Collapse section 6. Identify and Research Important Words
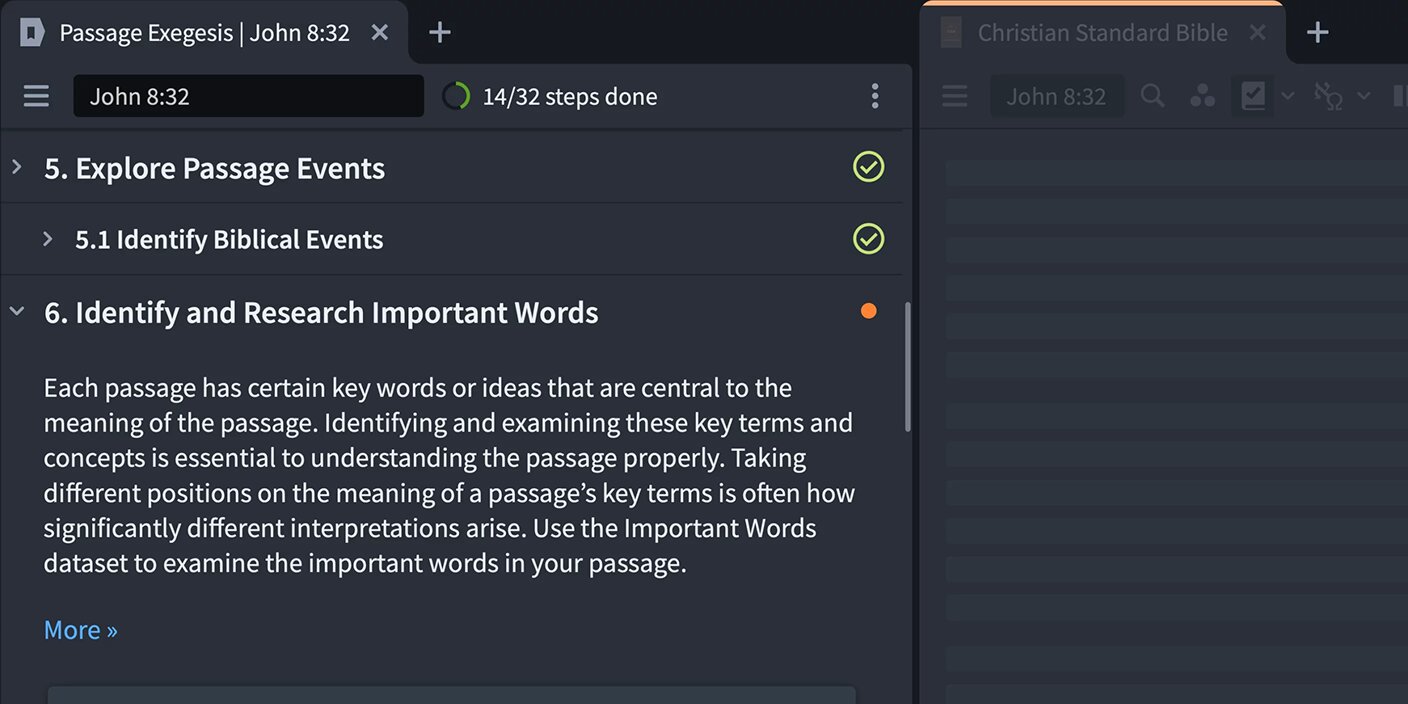1408x704 pixels. pos(17,312)
